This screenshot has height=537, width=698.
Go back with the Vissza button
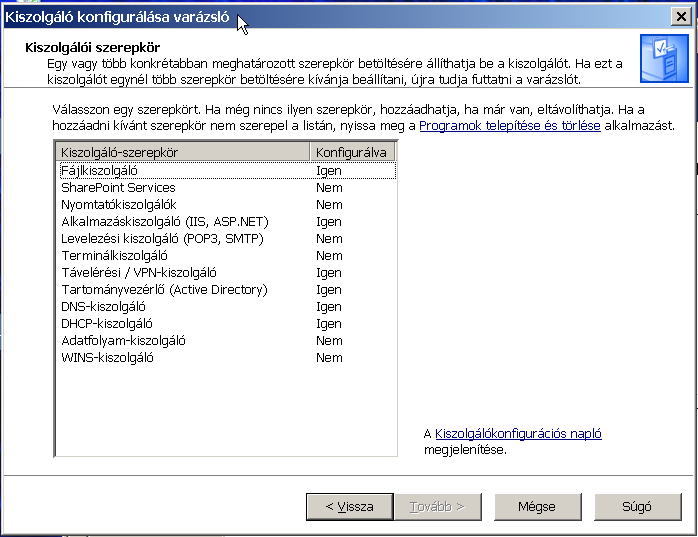click(x=349, y=507)
